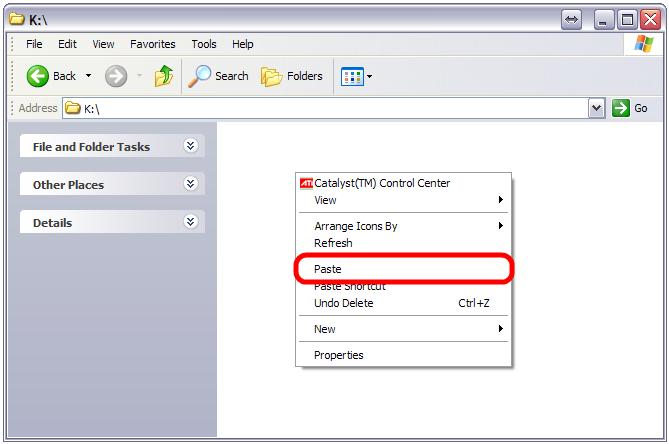Open the Address bar dropdown list
Image resolution: width=669 pixels, height=444 pixels.
pyautogui.click(x=597, y=108)
